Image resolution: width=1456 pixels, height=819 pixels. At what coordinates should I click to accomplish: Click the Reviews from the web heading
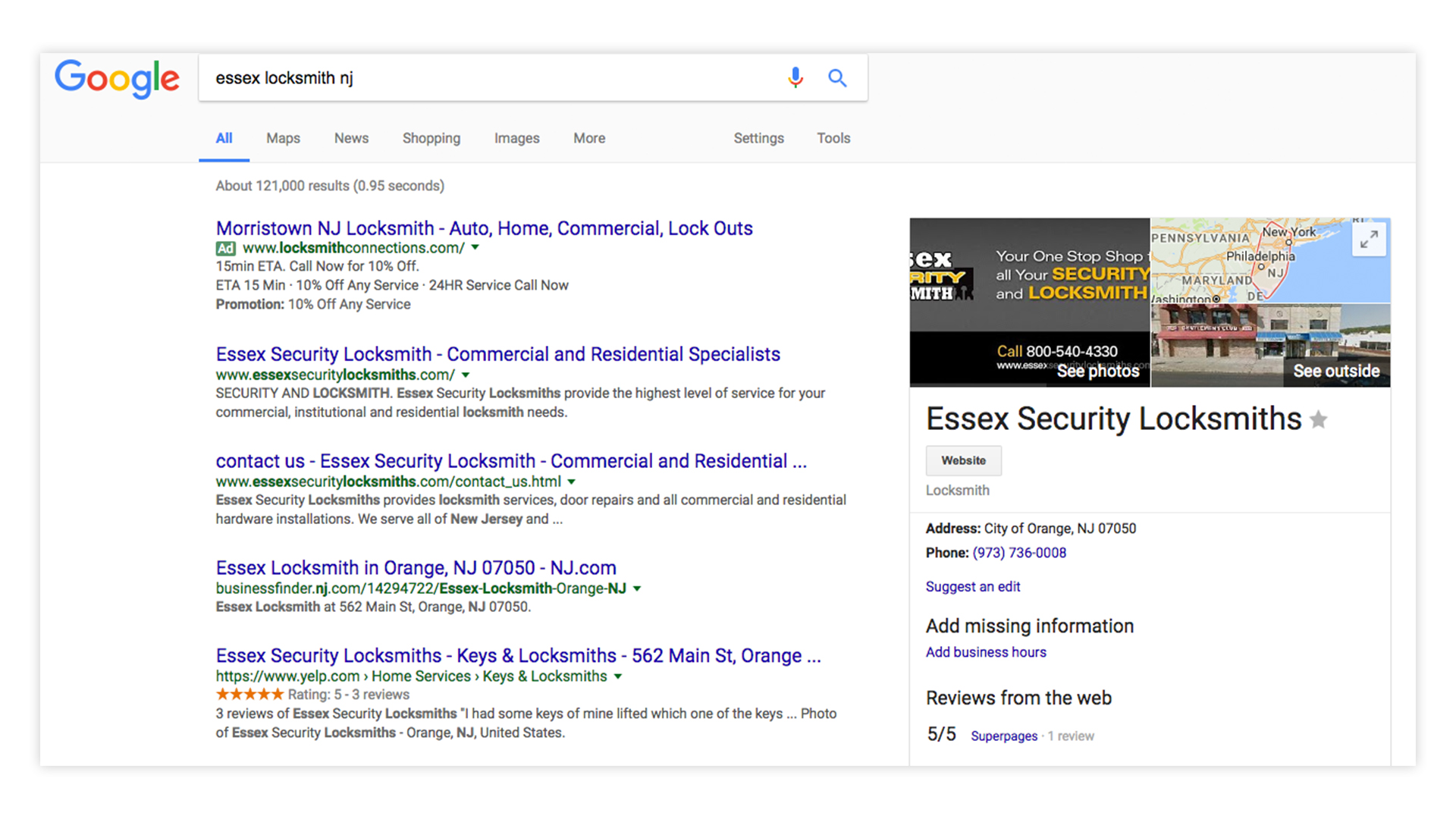1018,698
